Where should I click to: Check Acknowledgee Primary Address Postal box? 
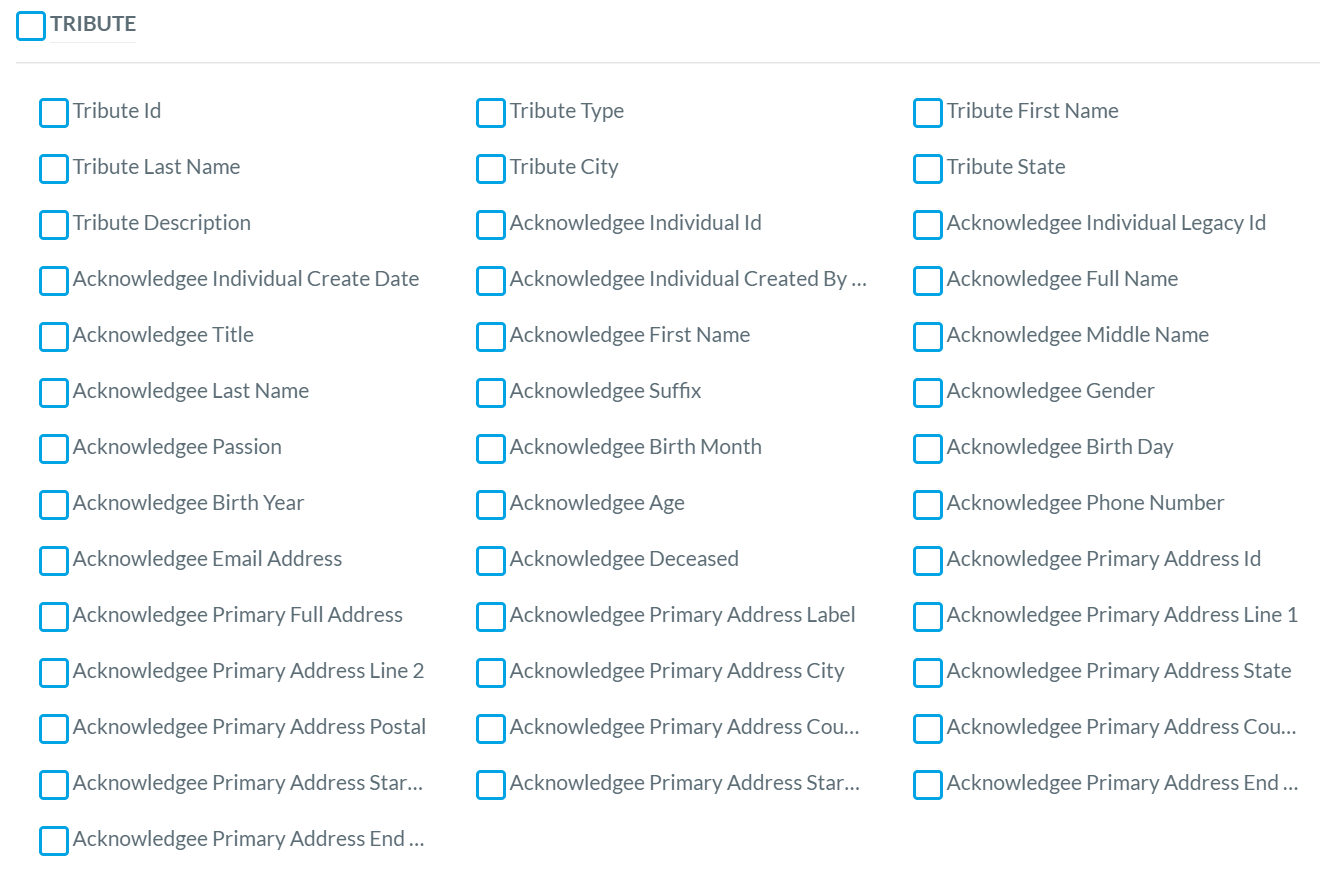tap(54, 729)
